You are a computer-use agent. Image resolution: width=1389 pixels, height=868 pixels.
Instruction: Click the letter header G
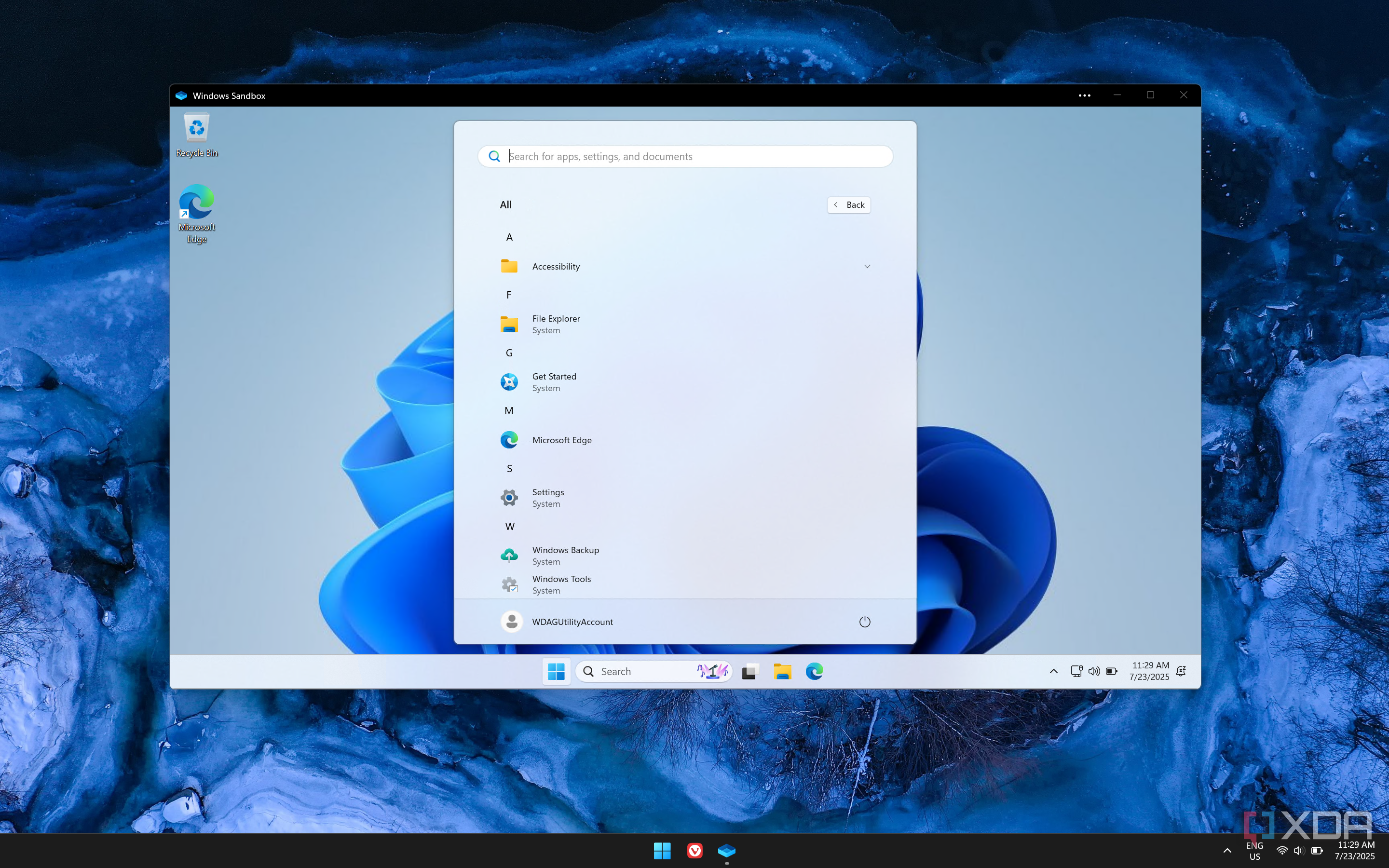509,353
